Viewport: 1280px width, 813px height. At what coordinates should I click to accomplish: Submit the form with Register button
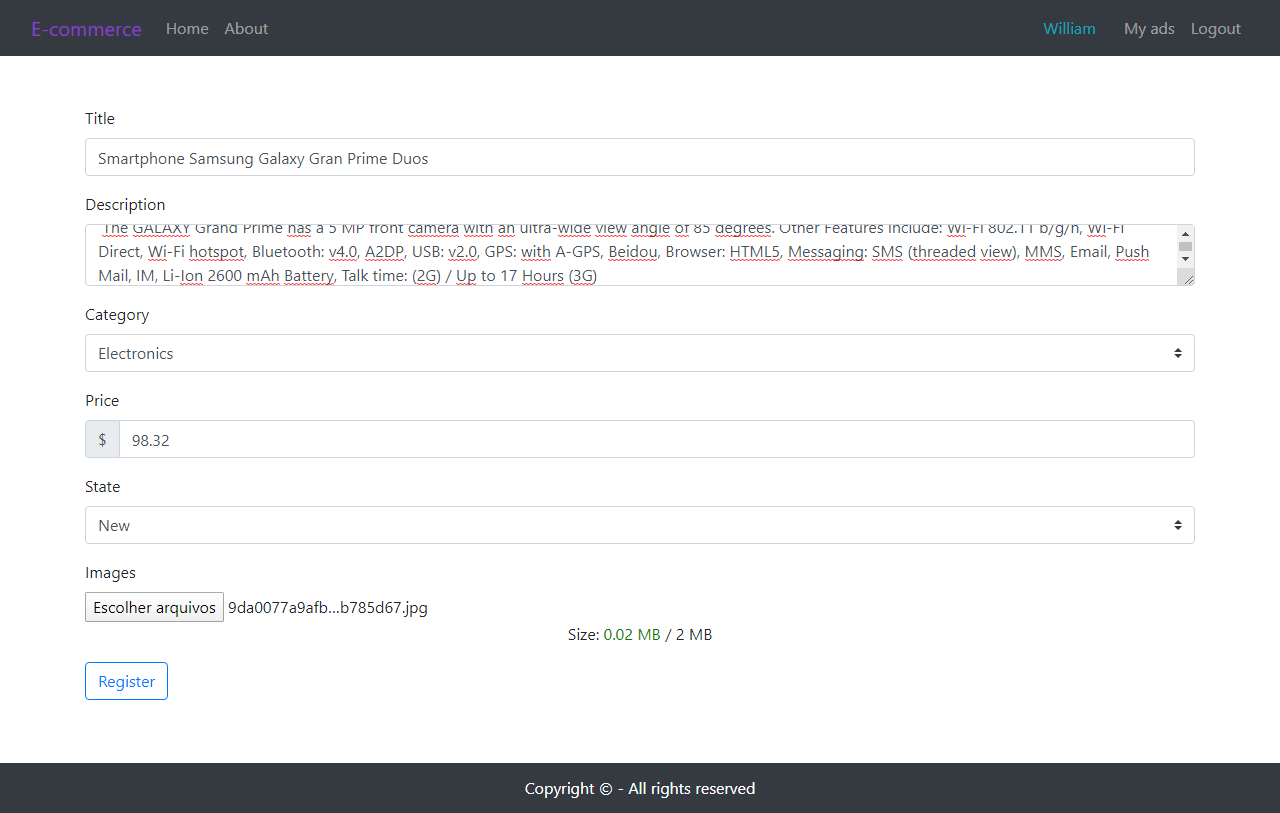[126, 681]
